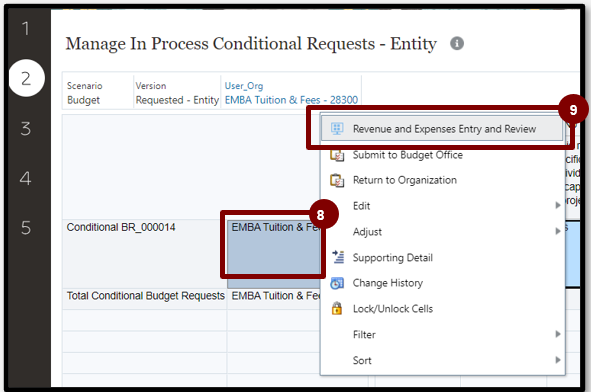Click the Change History clock icon

[337, 283]
